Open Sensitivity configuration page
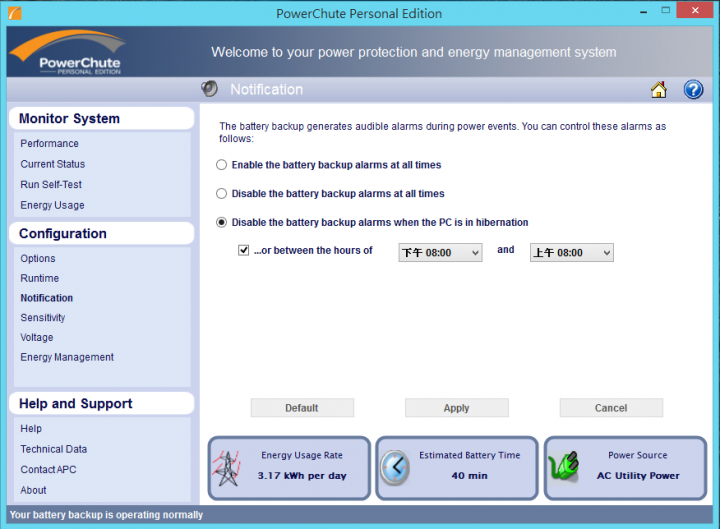This screenshot has height=529, width=720. point(43,318)
